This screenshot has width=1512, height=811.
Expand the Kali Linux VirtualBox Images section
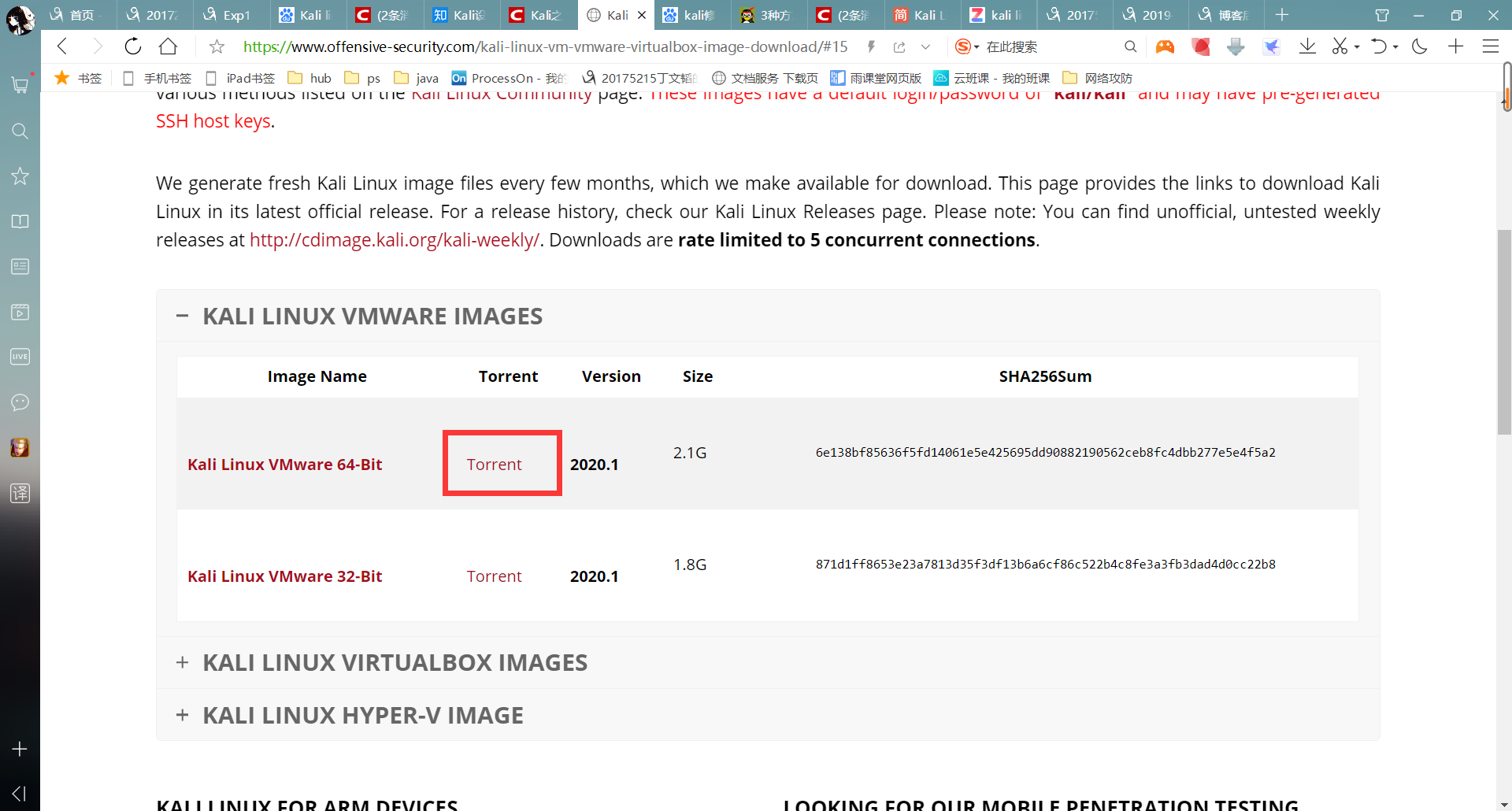(x=182, y=662)
